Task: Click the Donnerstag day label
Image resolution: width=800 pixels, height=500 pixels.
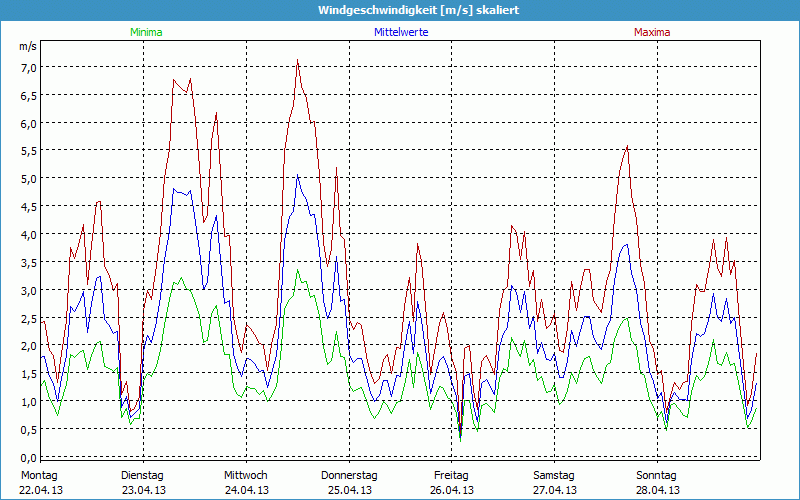Action: [349, 476]
